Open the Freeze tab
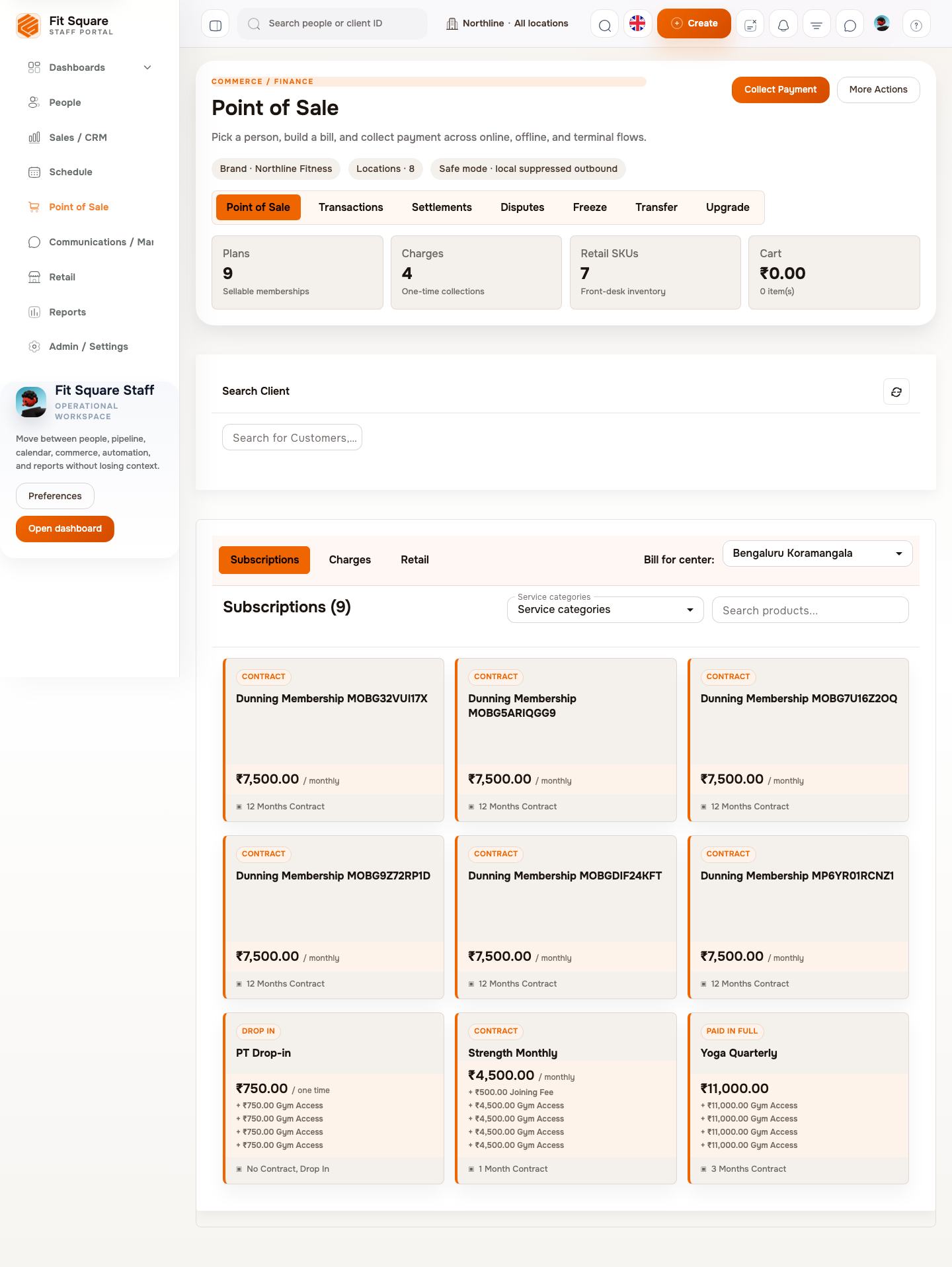 pos(590,208)
